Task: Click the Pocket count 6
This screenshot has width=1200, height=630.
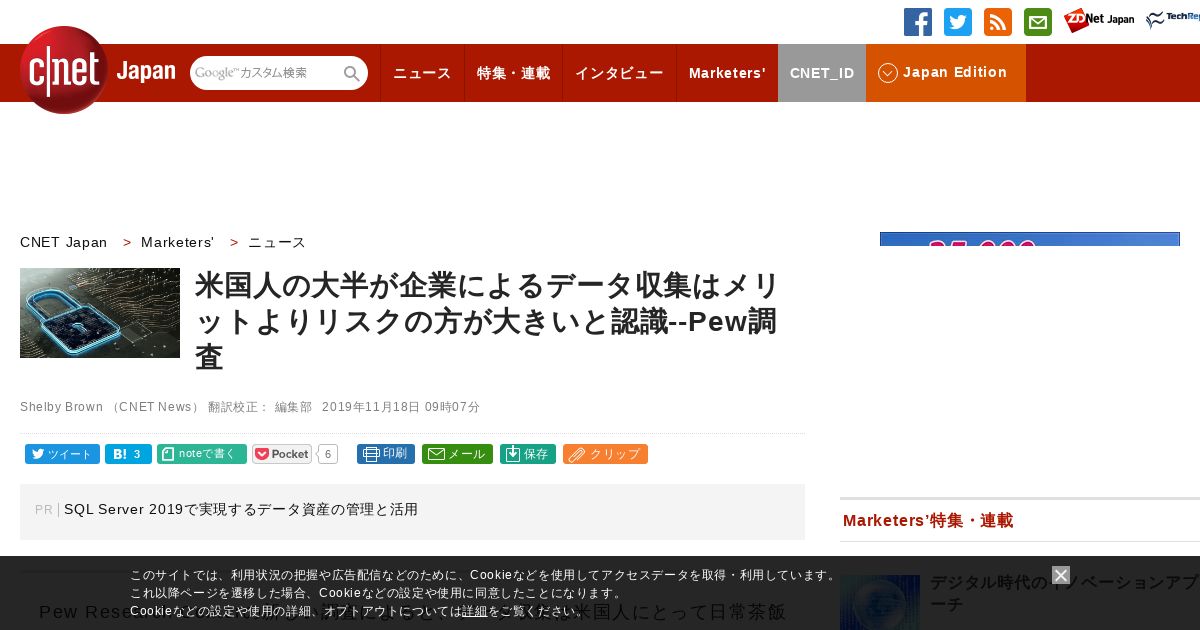Action: point(328,454)
